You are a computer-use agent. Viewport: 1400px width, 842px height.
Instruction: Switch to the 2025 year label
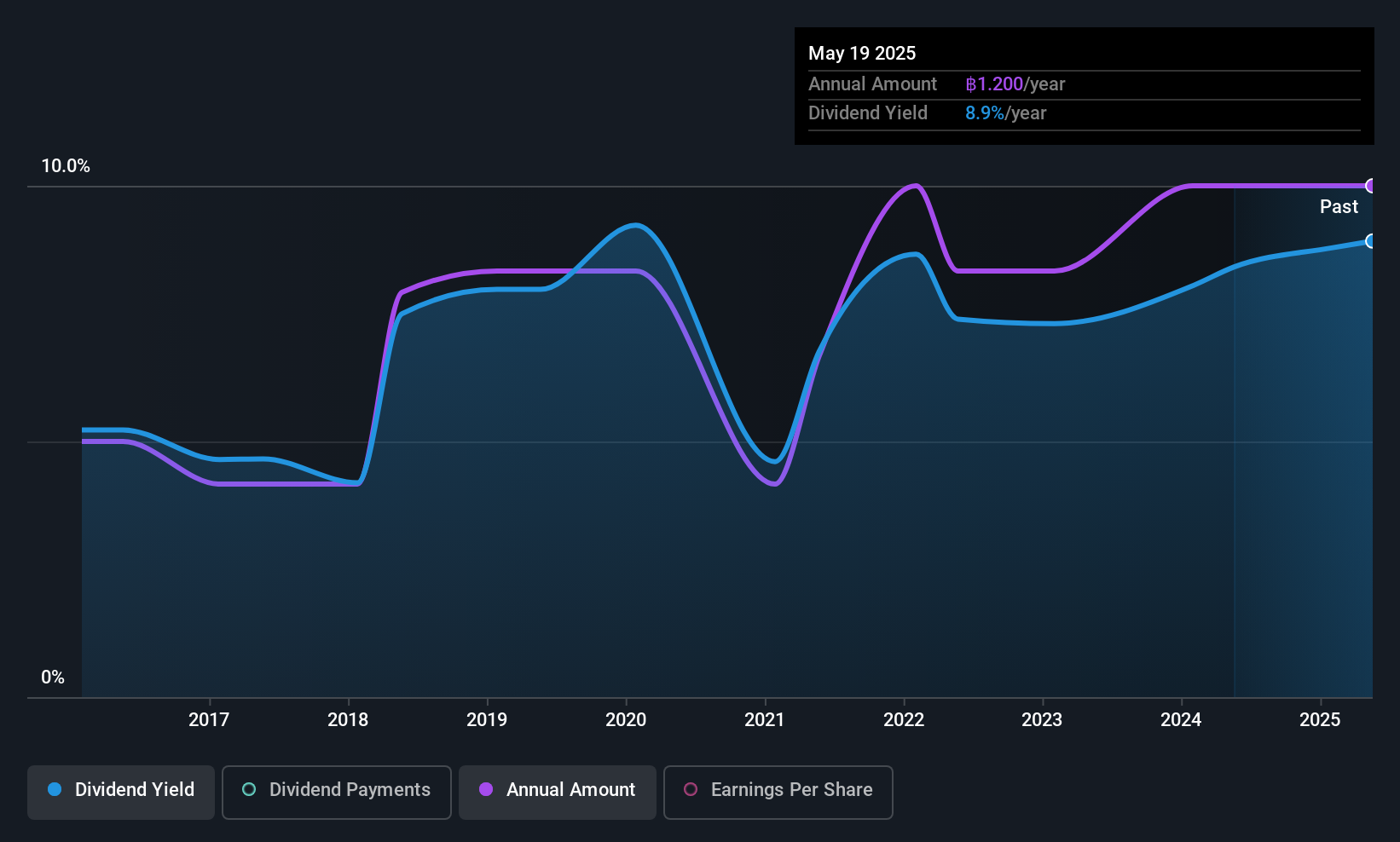tap(1321, 720)
